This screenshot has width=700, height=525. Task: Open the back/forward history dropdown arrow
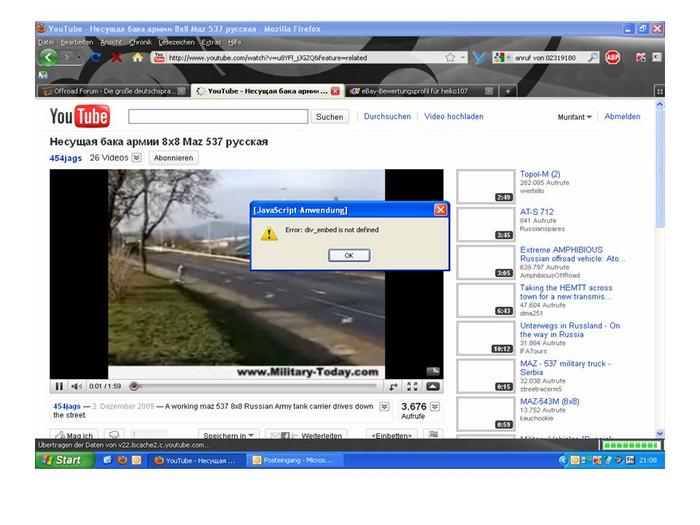click(x=79, y=58)
